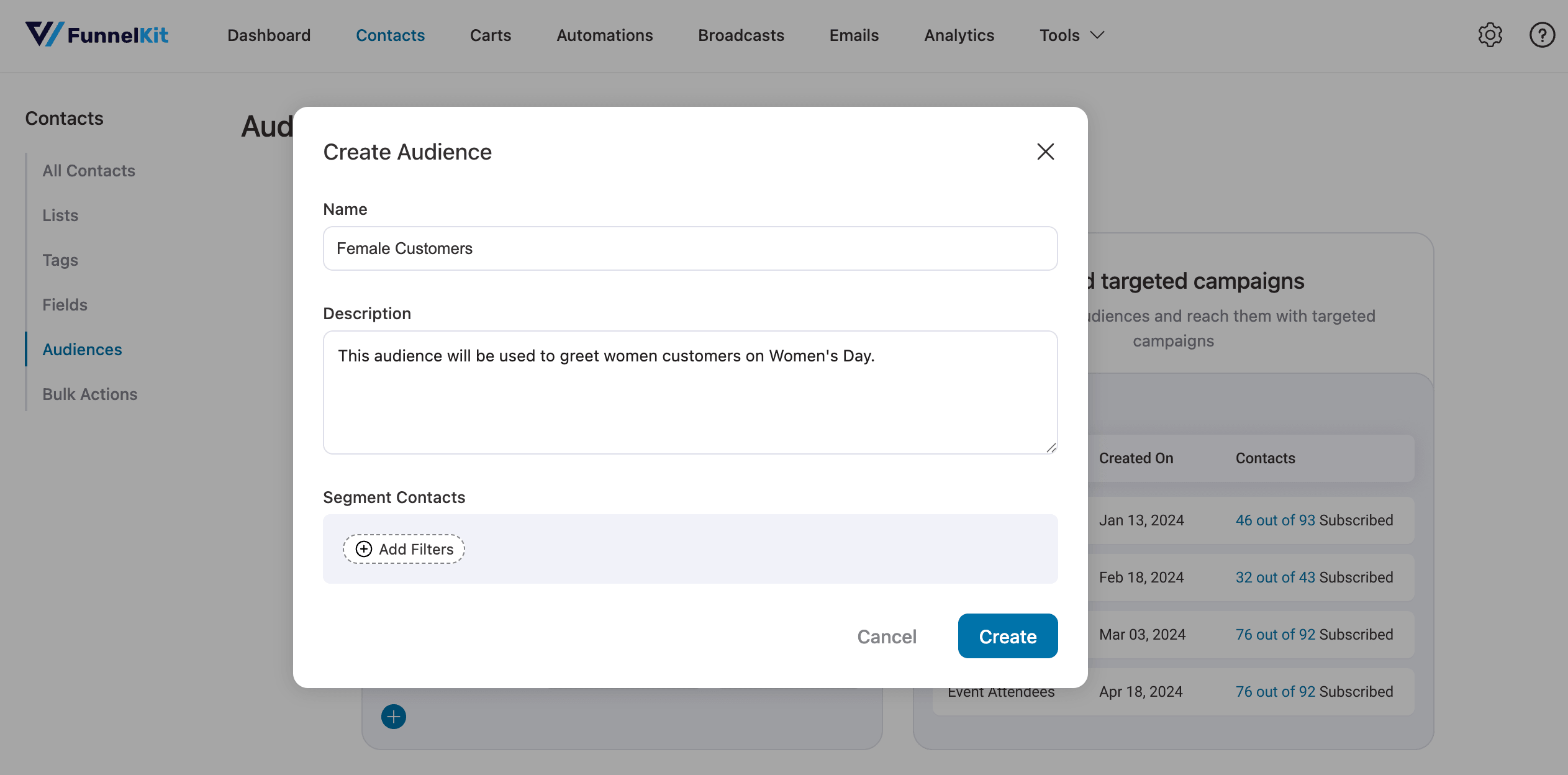Screen dimensions: 1568x775
Task: Click the Name input field
Action: click(690, 248)
